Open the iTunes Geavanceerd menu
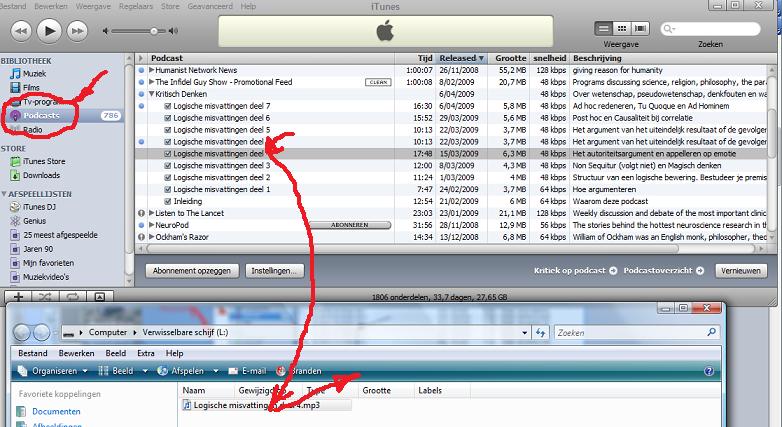 (x=210, y=6)
